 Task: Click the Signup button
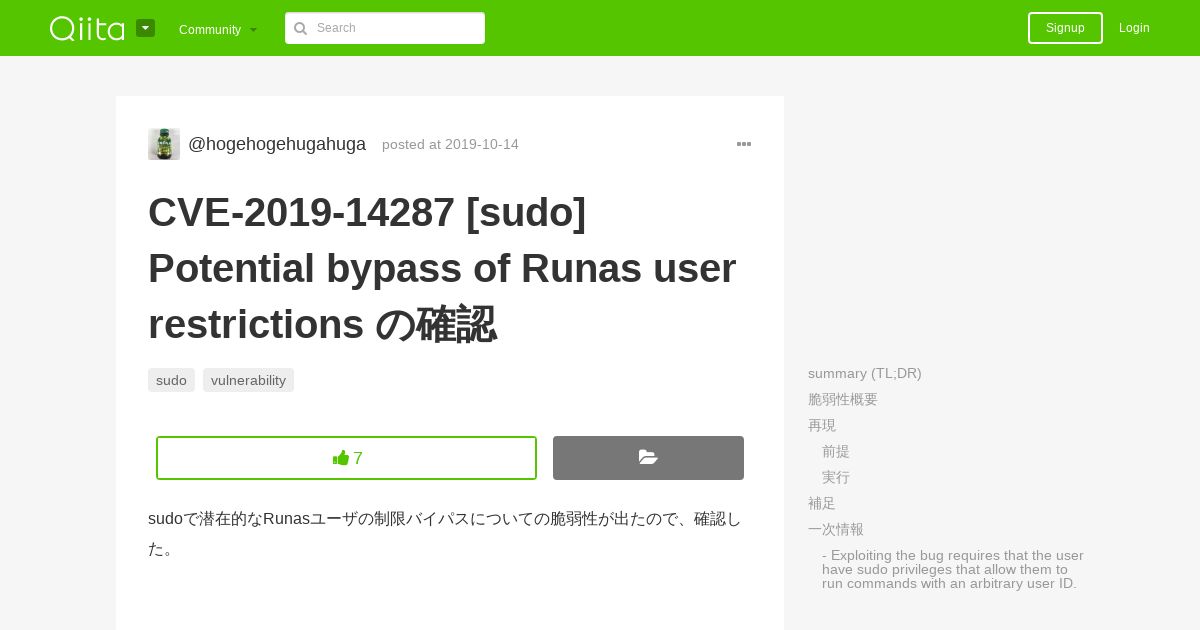point(1065,28)
